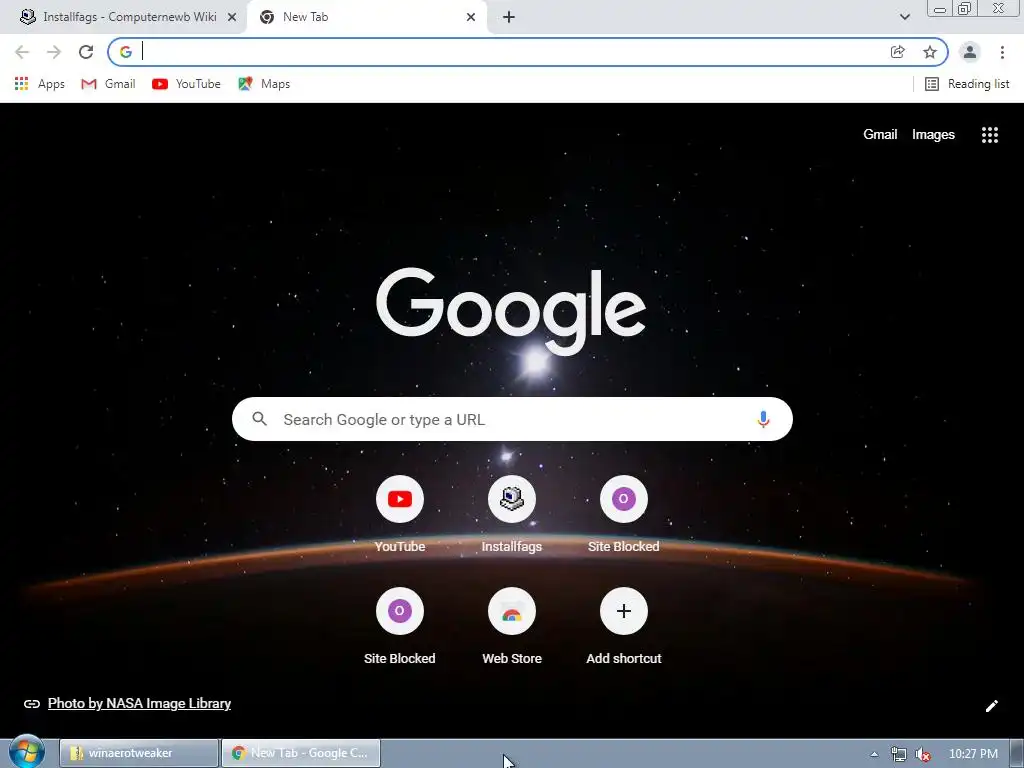
Task: Open the Reading list
Action: (967, 84)
